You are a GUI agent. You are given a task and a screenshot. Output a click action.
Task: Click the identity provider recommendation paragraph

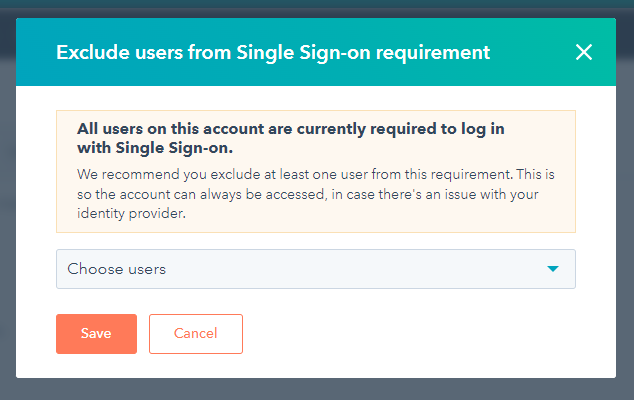pyautogui.click(x=315, y=194)
